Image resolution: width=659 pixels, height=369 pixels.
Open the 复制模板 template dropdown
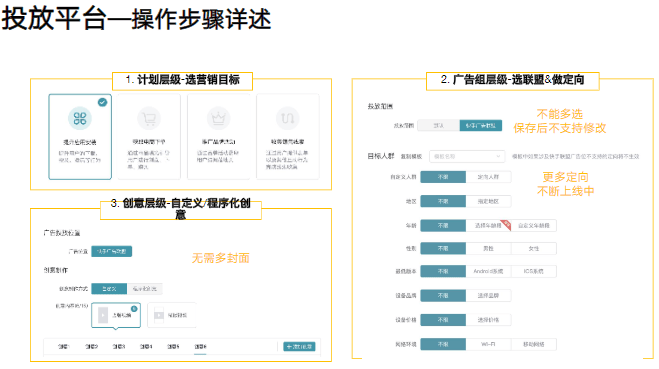pos(467,156)
